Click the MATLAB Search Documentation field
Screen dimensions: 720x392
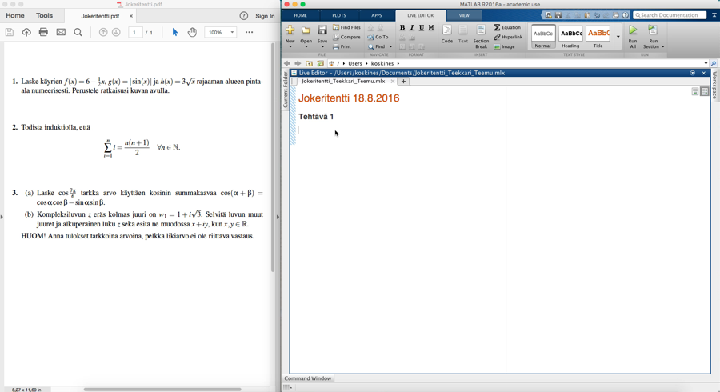point(669,15)
